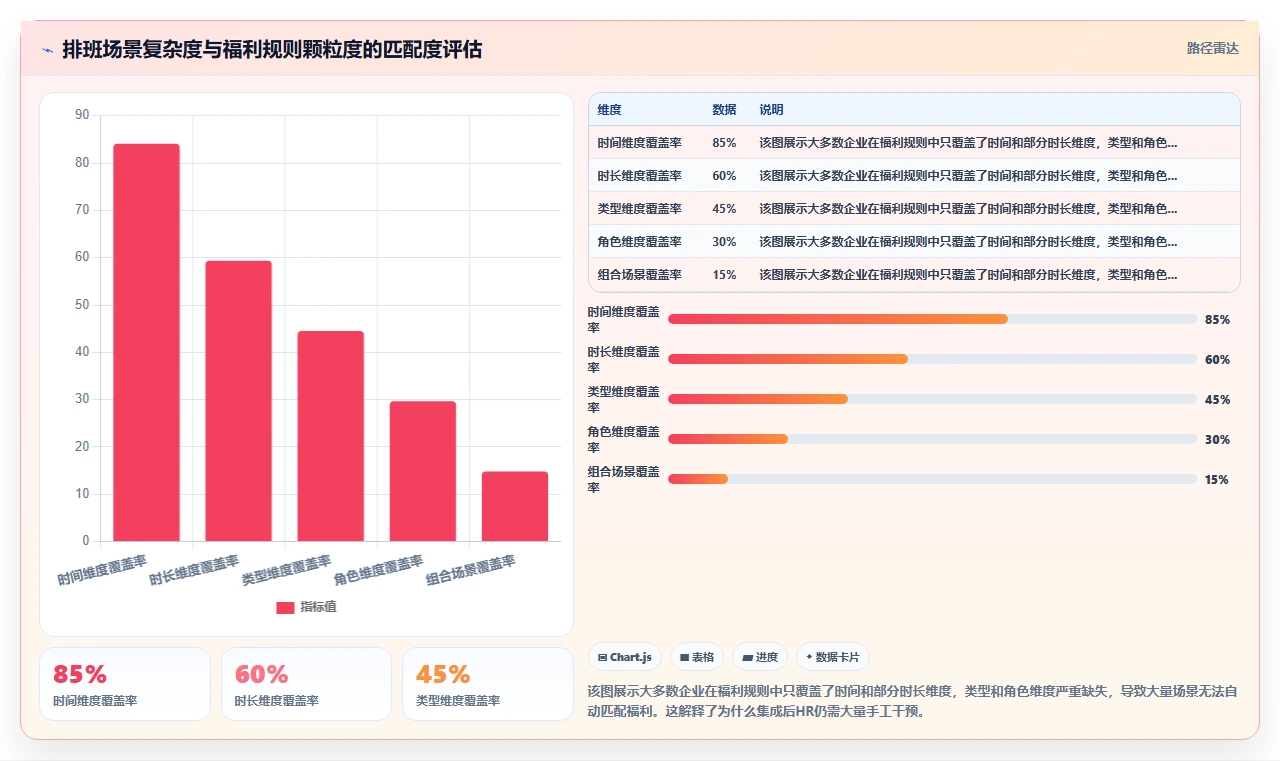
Task: Click the lightning icon beside the title
Action: 47,50
